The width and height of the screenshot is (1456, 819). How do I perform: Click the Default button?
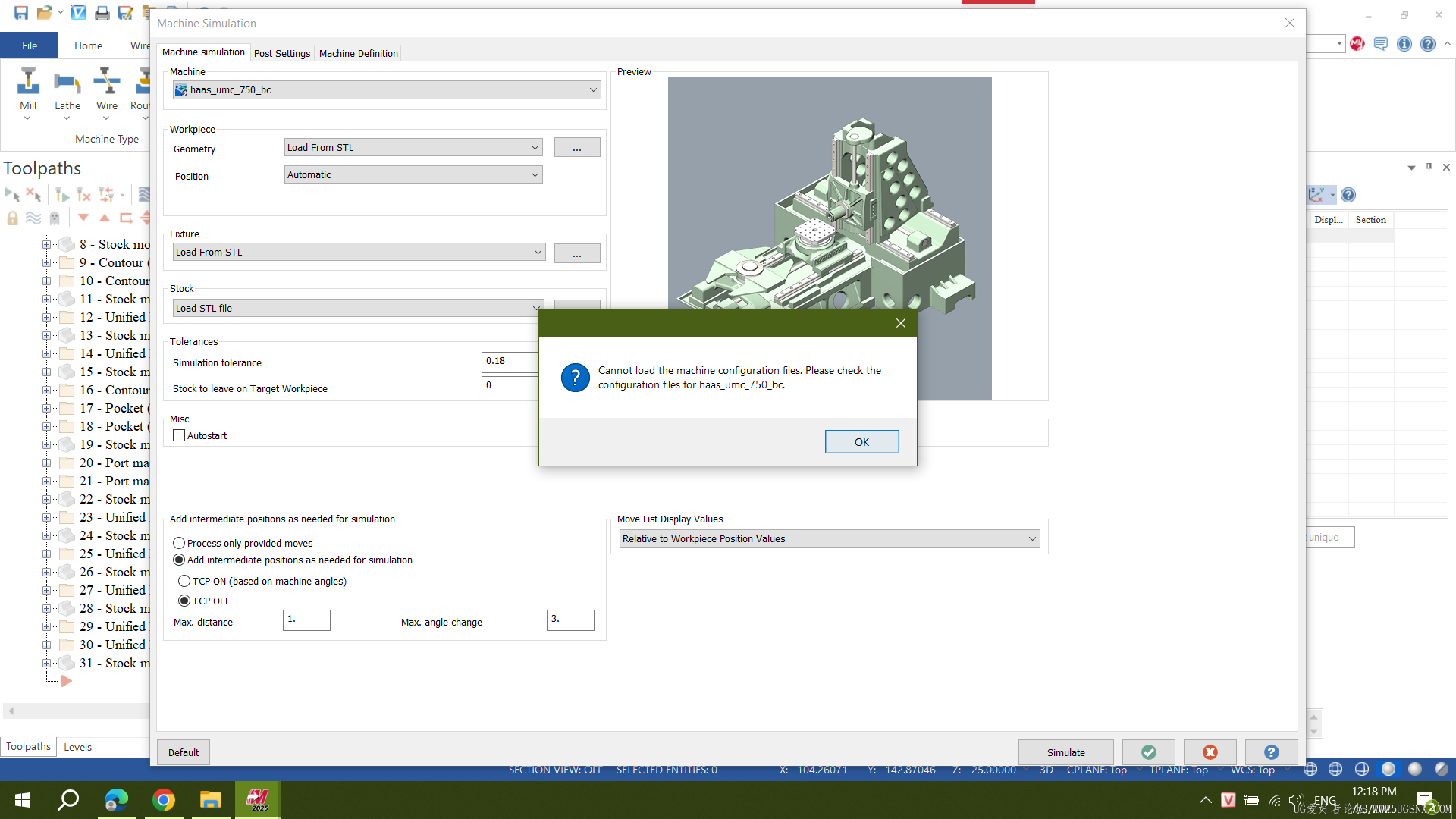tap(184, 752)
